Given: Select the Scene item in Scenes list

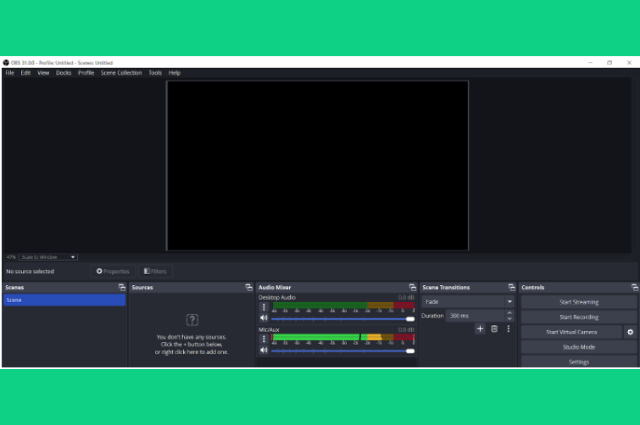Looking at the screenshot, I should click(64, 300).
